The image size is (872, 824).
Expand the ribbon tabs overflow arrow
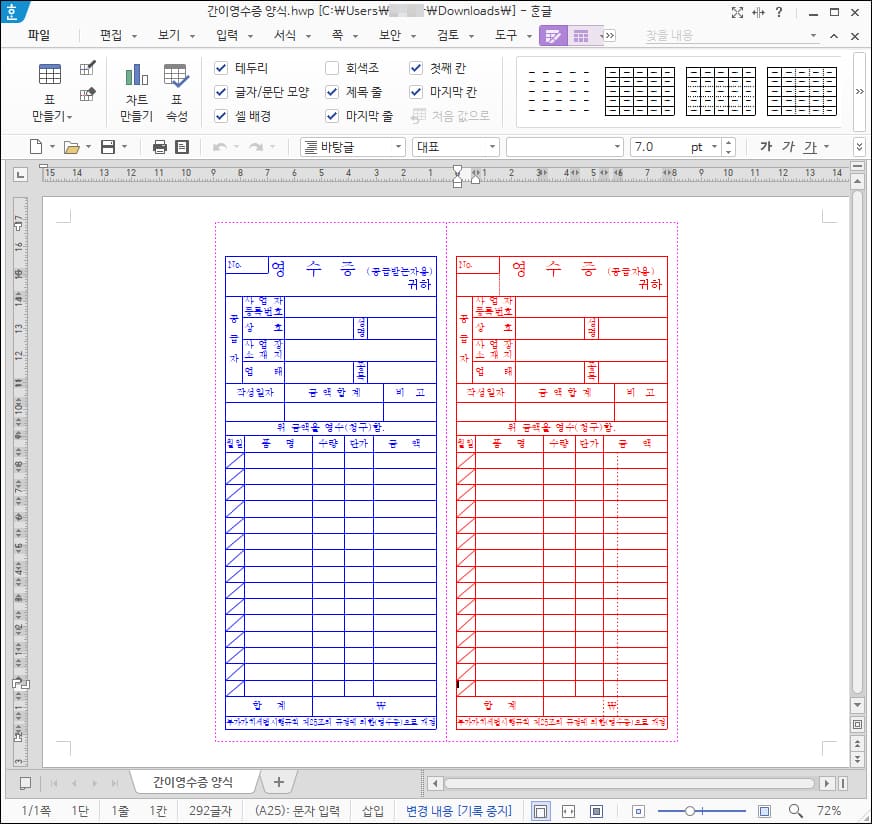610,36
